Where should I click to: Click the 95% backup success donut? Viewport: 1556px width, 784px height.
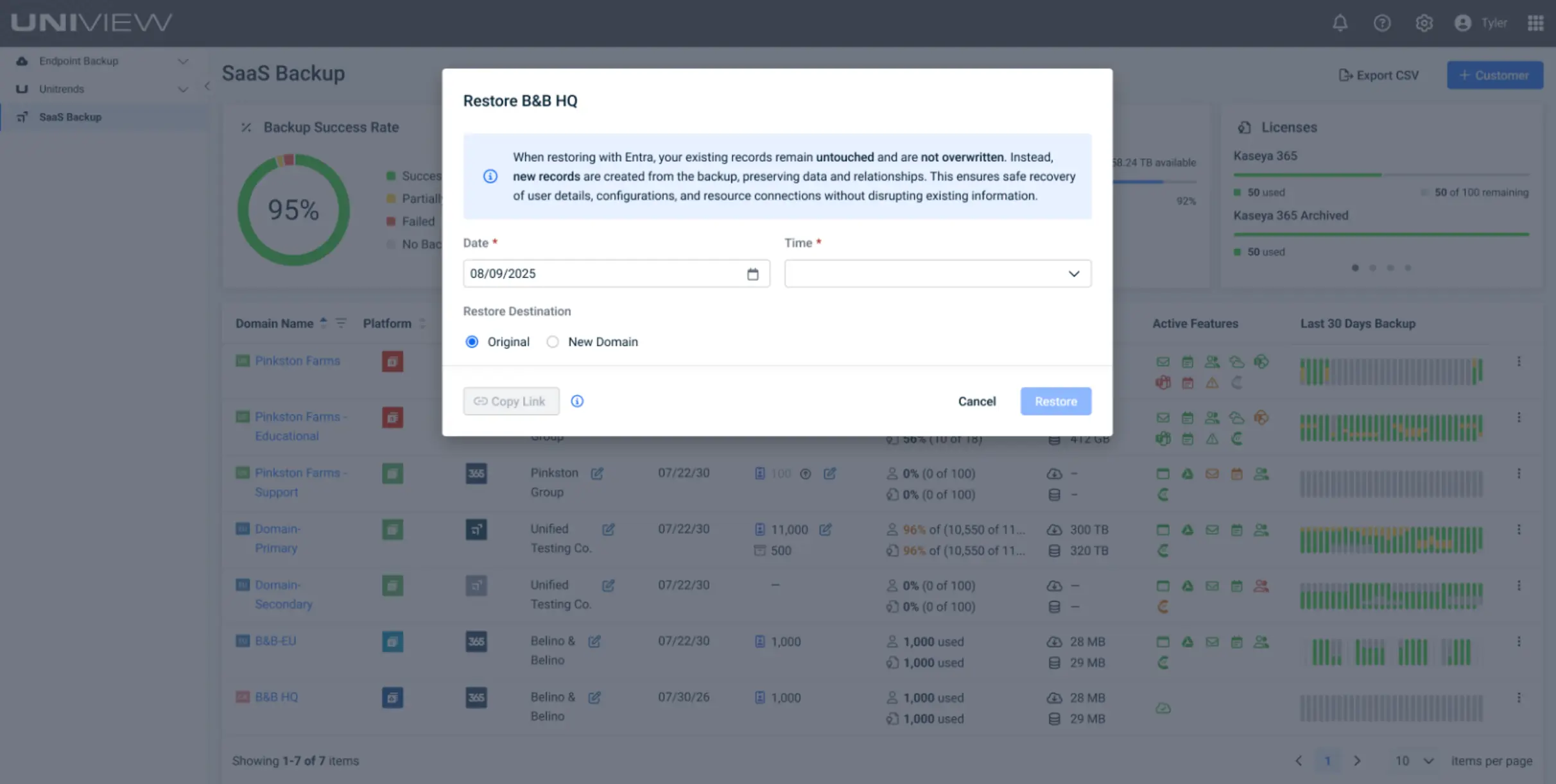tap(293, 210)
